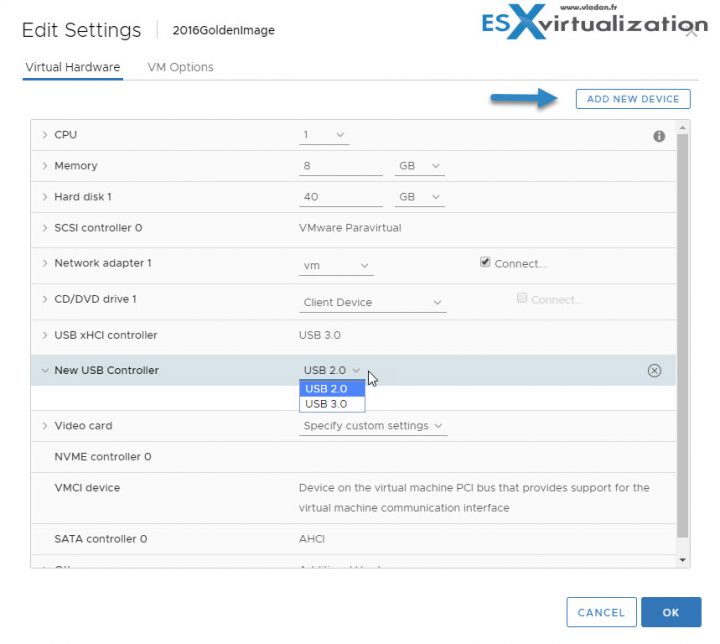720x644 pixels.
Task: Select the Virtual Hardware tab
Action: click(71, 67)
